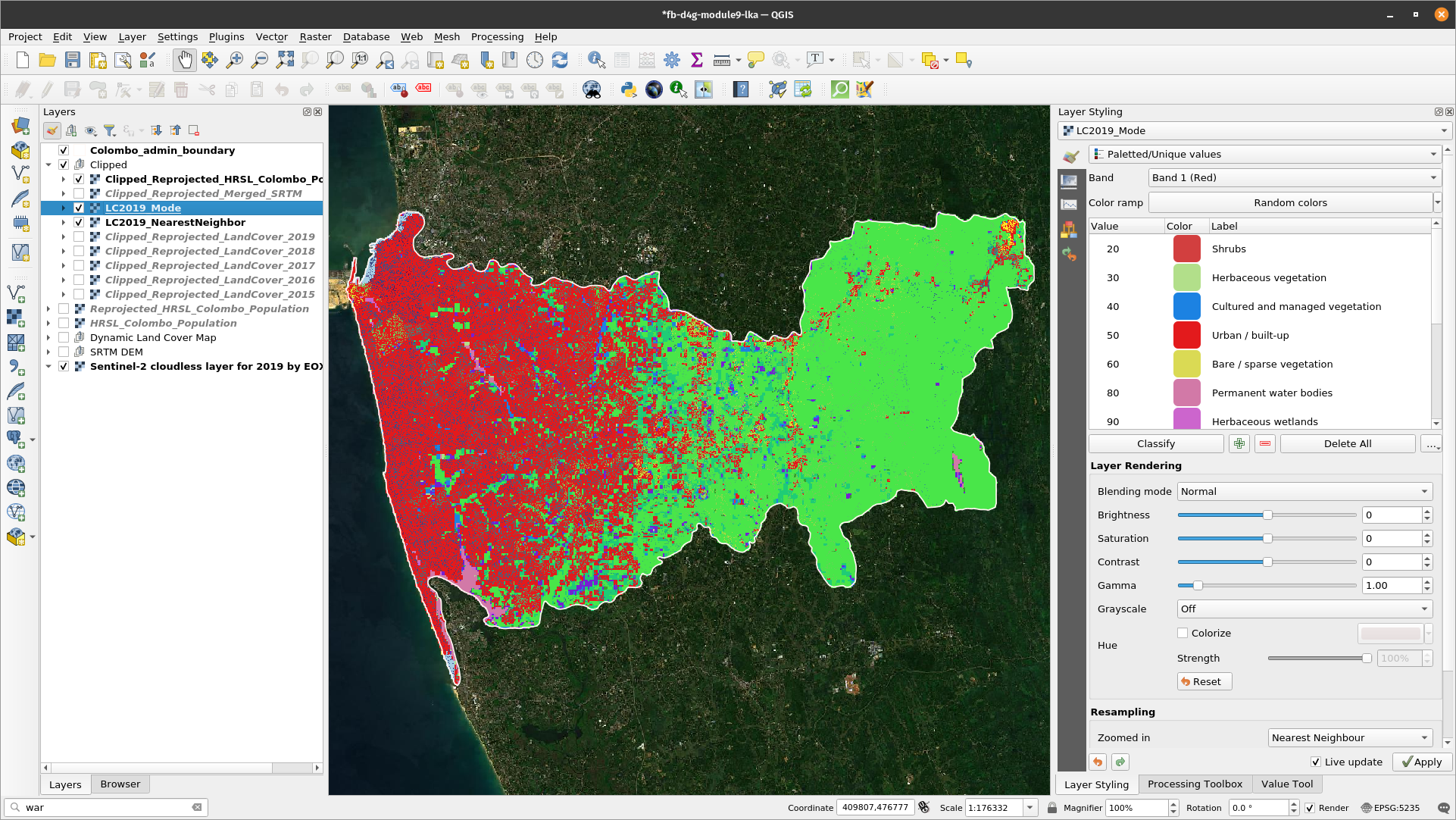Click the Raster menu item
The image size is (1456, 820).
point(314,36)
